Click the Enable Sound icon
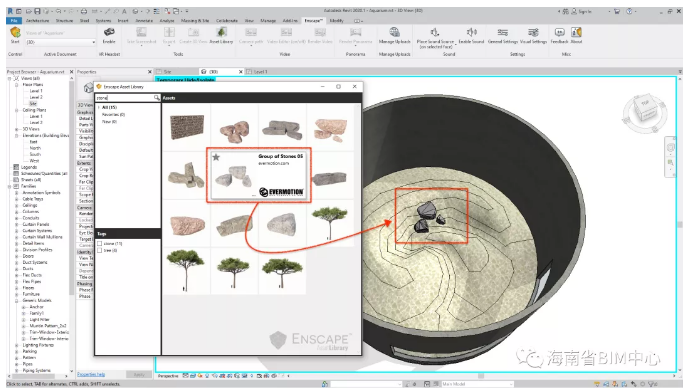Image resolution: width=694 pixels, height=390 pixels. (x=471, y=32)
